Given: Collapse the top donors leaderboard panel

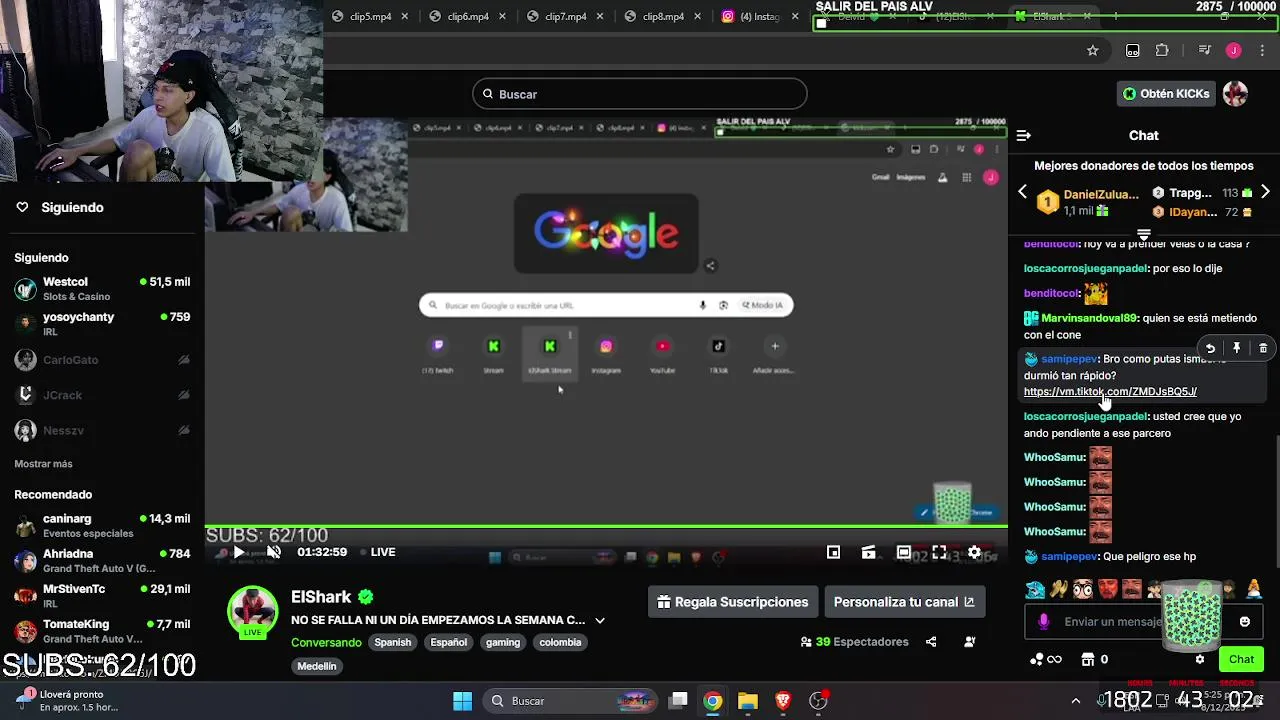Looking at the screenshot, I should 1144,235.
